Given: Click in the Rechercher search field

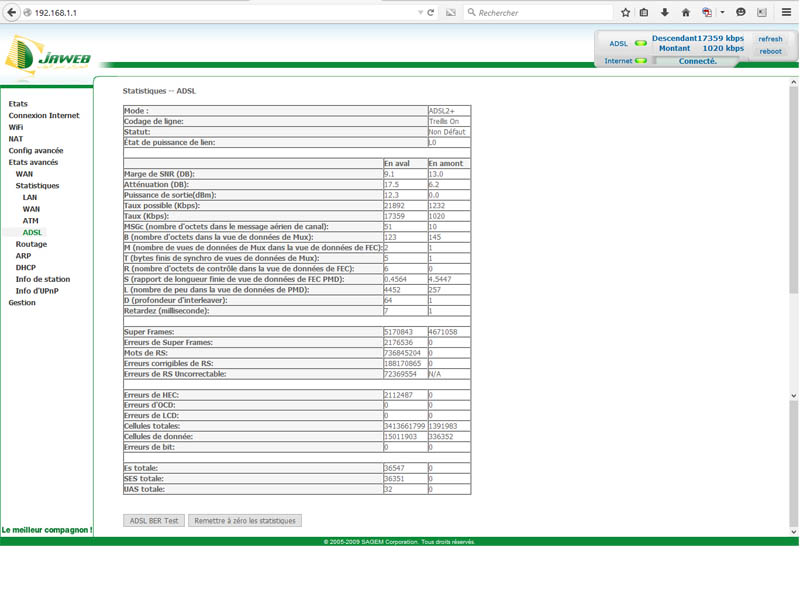Looking at the screenshot, I should 540,13.
